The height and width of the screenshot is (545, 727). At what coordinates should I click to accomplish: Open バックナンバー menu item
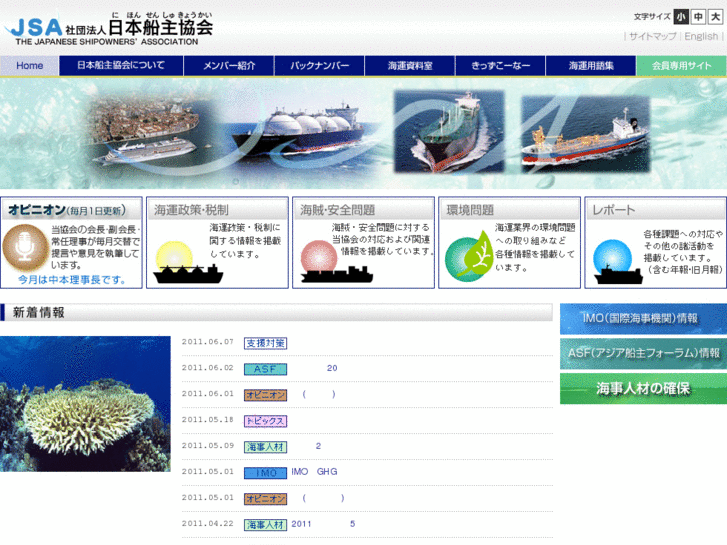pyautogui.click(x=319, y=66)
